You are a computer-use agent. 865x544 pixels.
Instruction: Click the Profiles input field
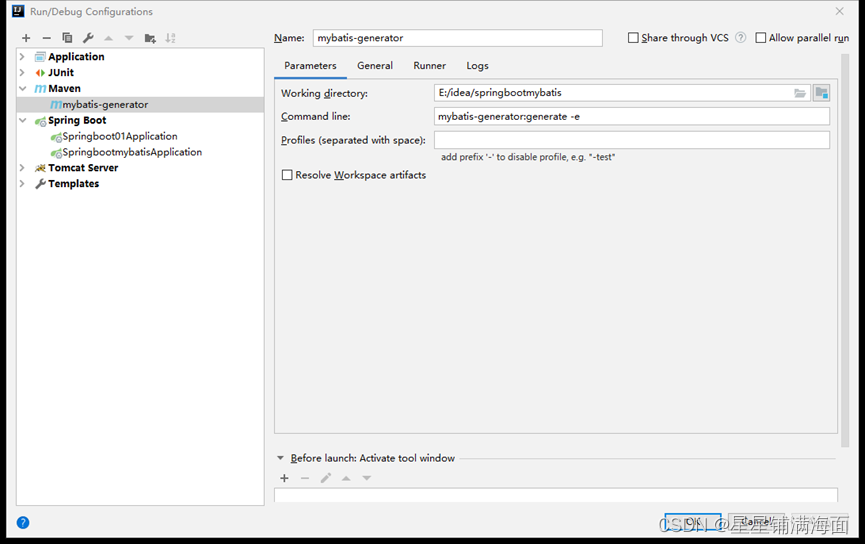[632, 140]
